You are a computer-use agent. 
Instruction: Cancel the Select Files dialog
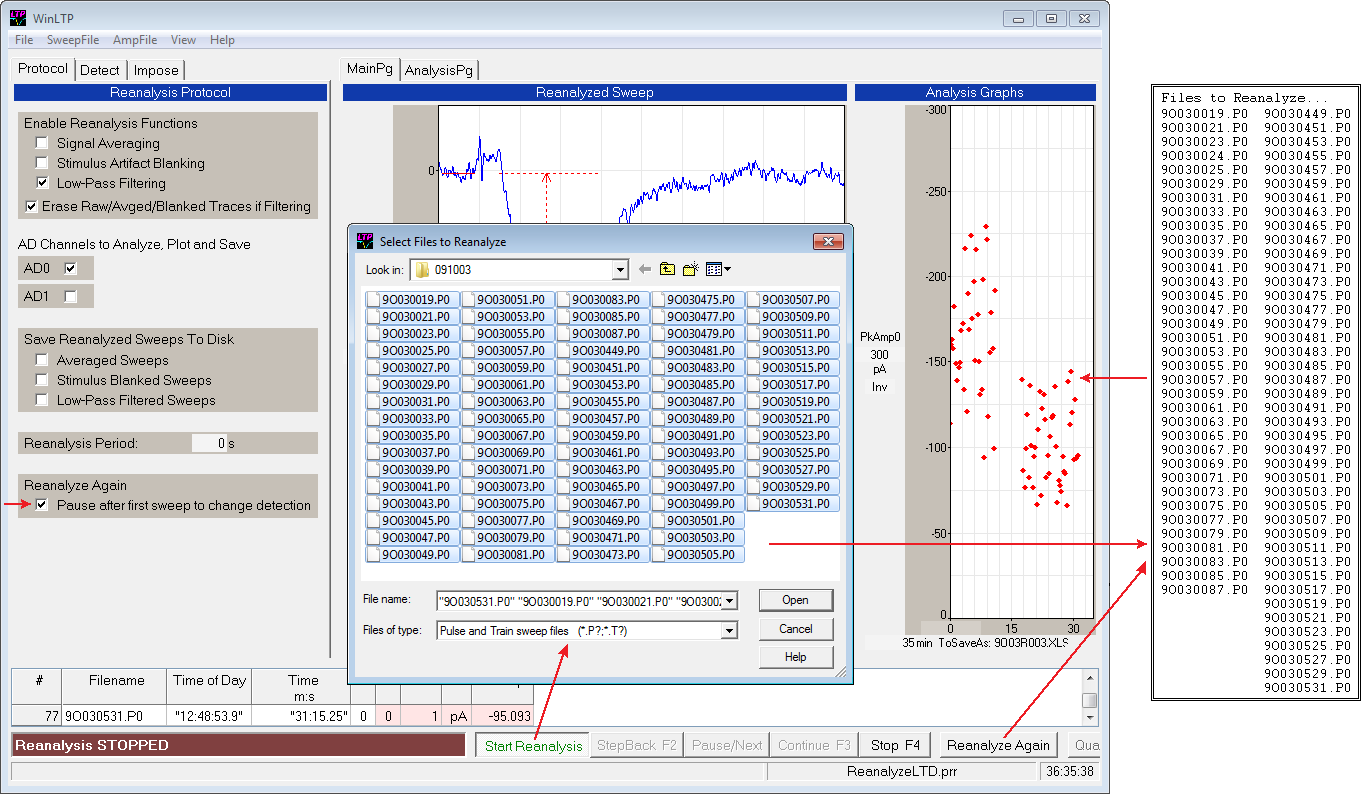(x=795, y=628)
